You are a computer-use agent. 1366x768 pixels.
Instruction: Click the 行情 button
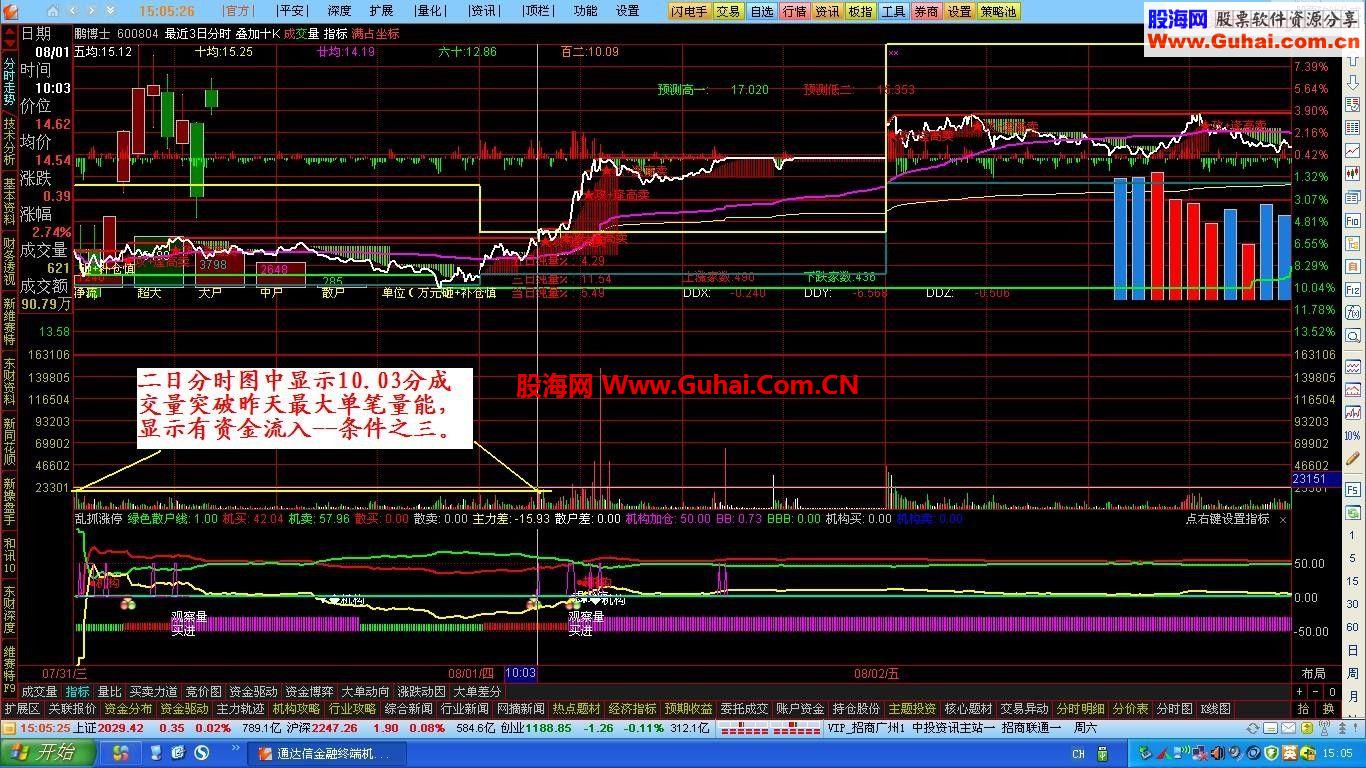tap(794, 11)
